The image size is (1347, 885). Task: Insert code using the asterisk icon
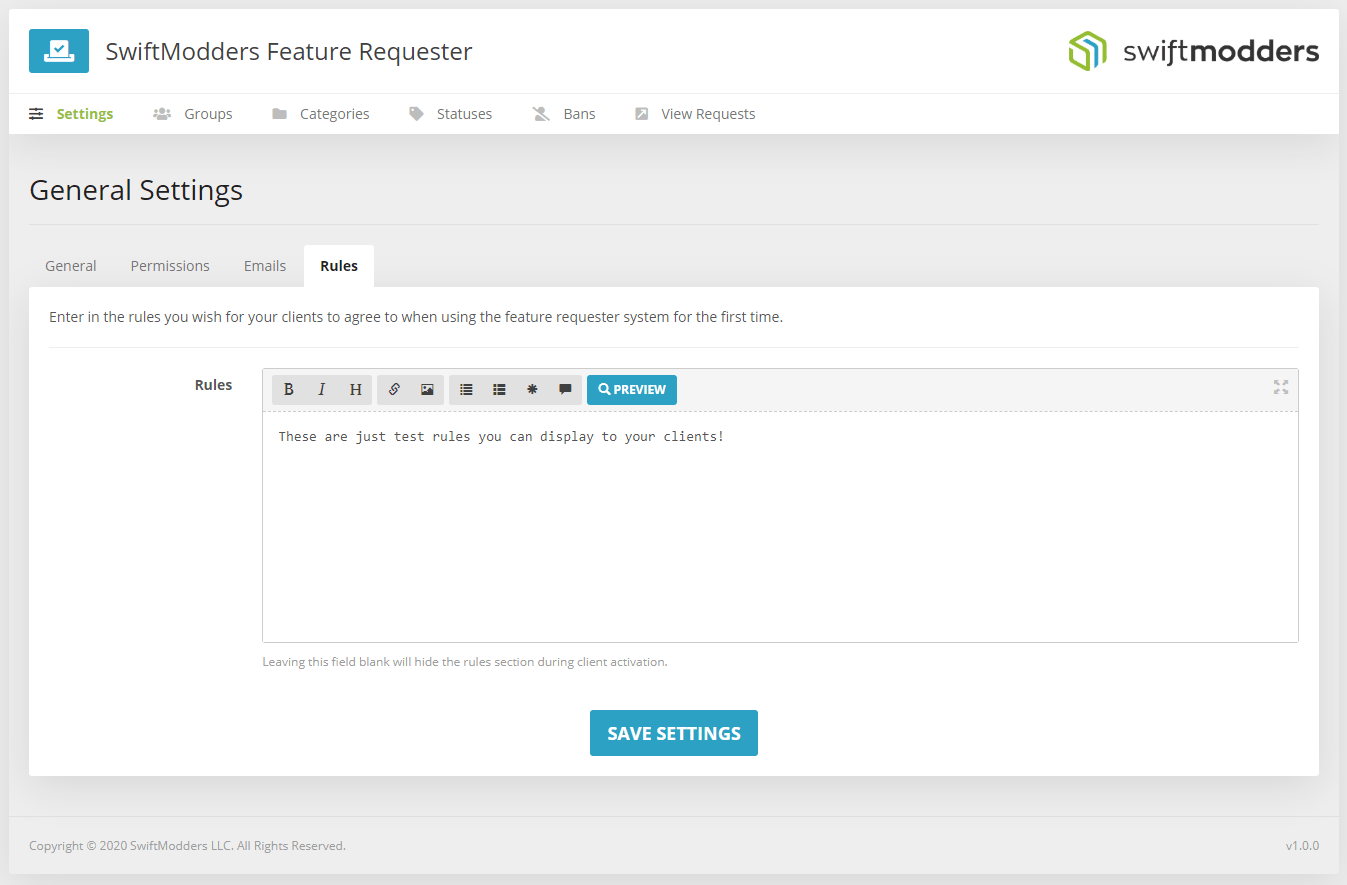(532, 390)
